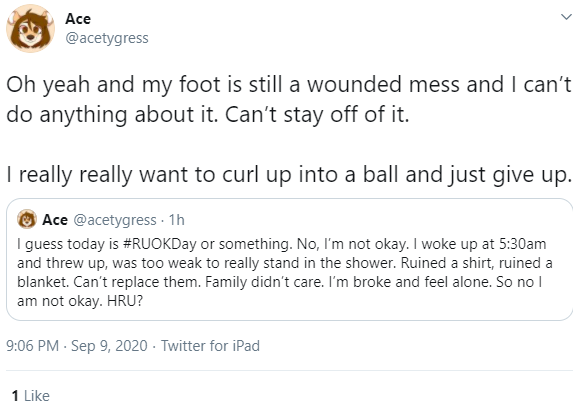Image resolution: width=573 pixels, height=401 pixels.
Task: Select the main tweet text paragraph
Action: tap(289, 129)
